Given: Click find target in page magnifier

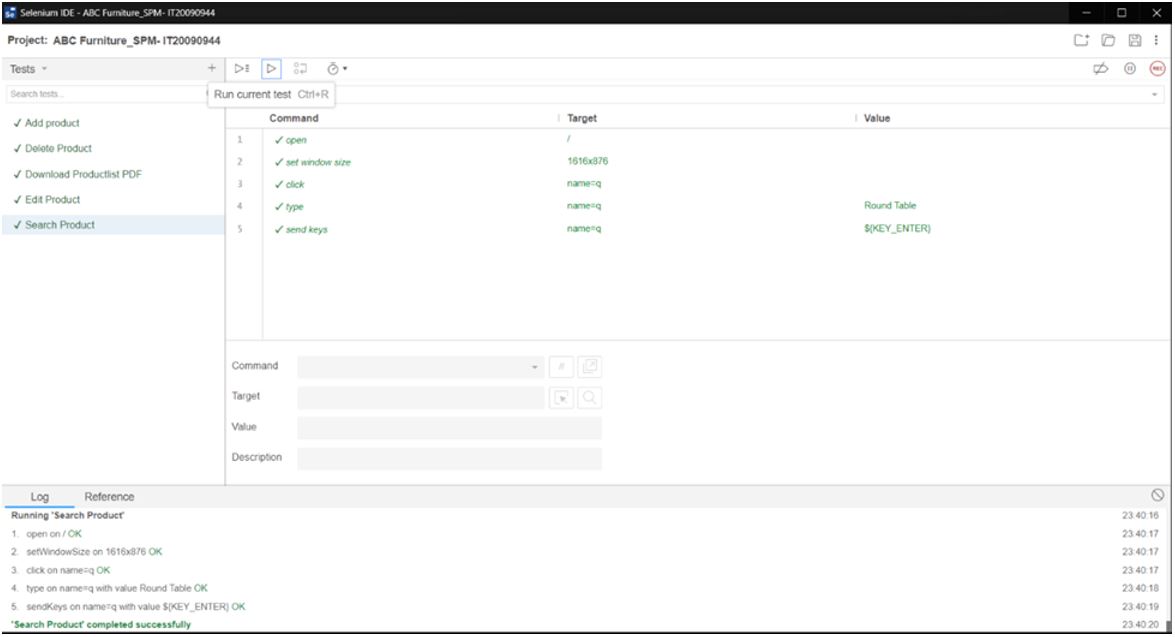Looking at the screenshot, I should click(x=590, y=398).
